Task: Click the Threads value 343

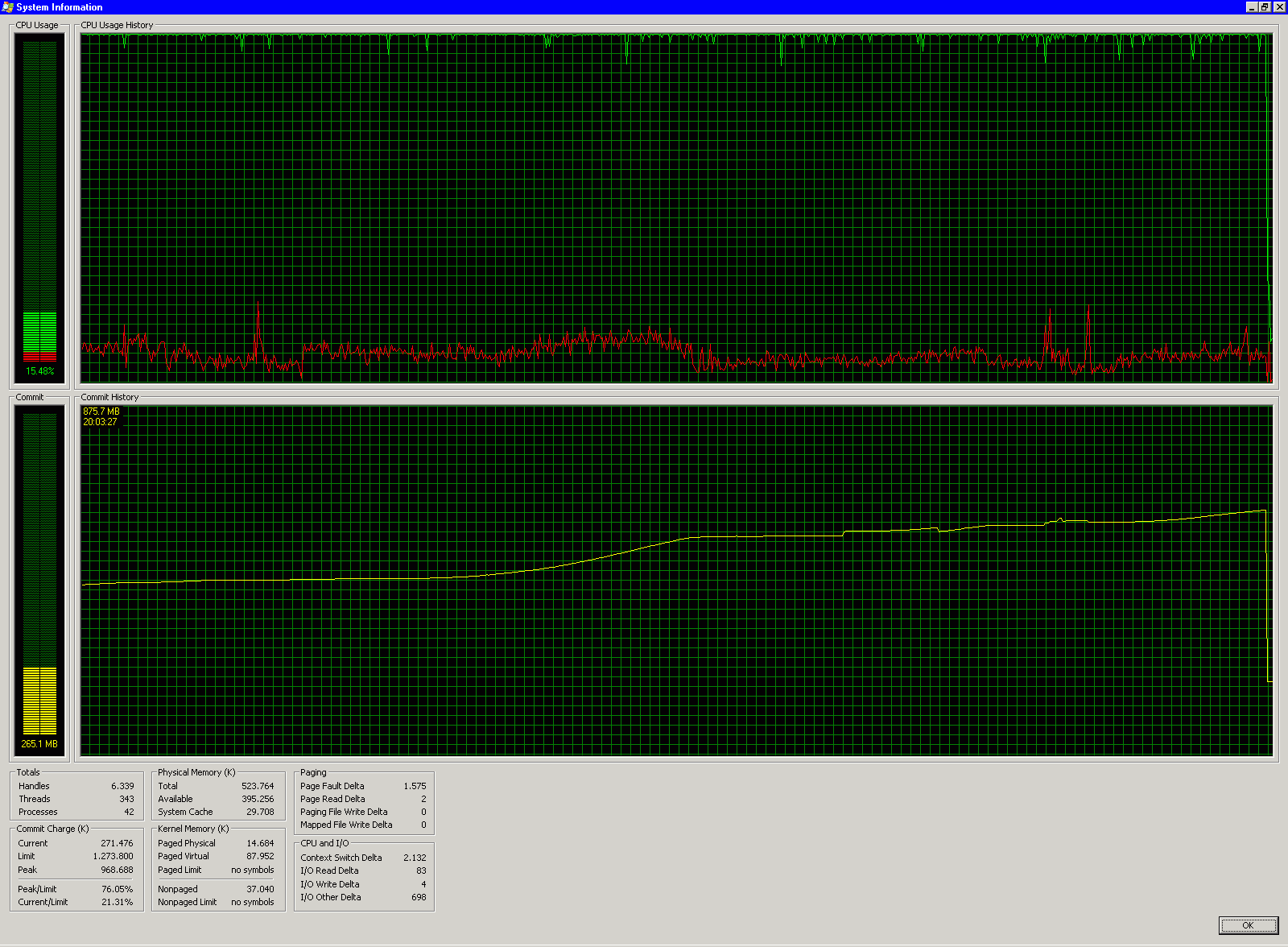Action: [x=126, y=799]
